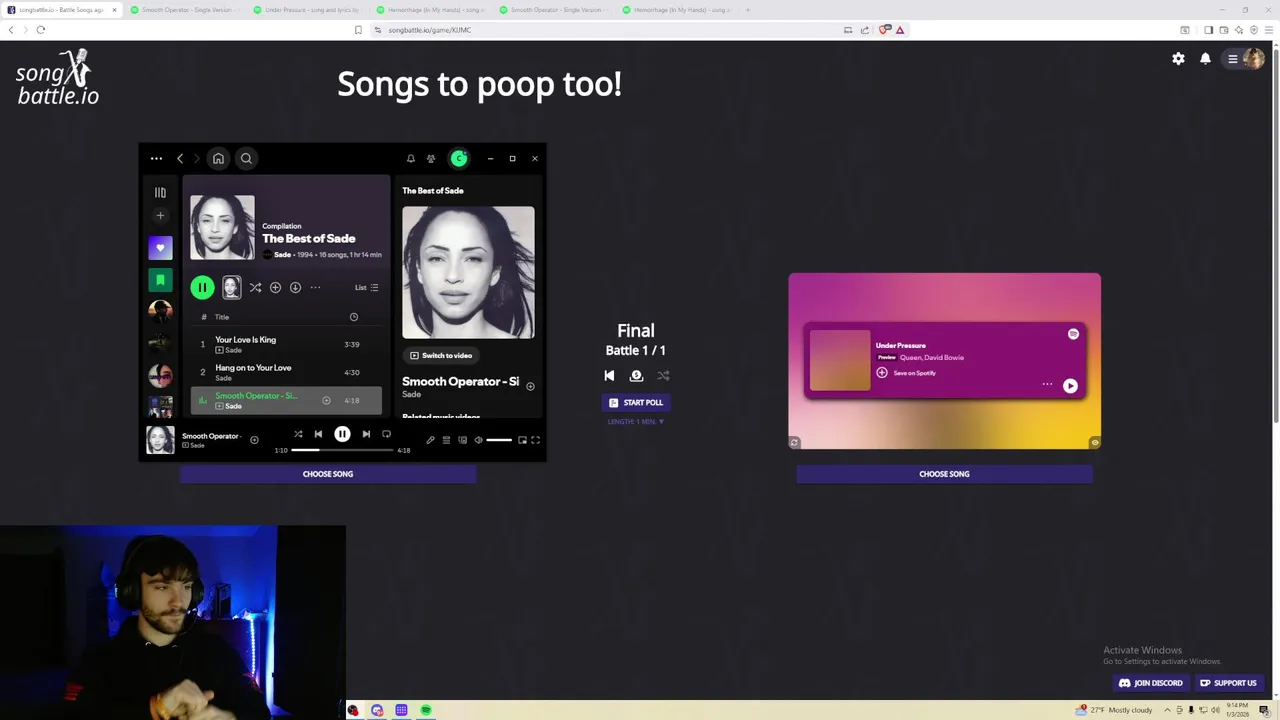This screenshot has height=720, width=1280.
Task: Open Sade artist link in album header
Action: (x=283, y=255)
